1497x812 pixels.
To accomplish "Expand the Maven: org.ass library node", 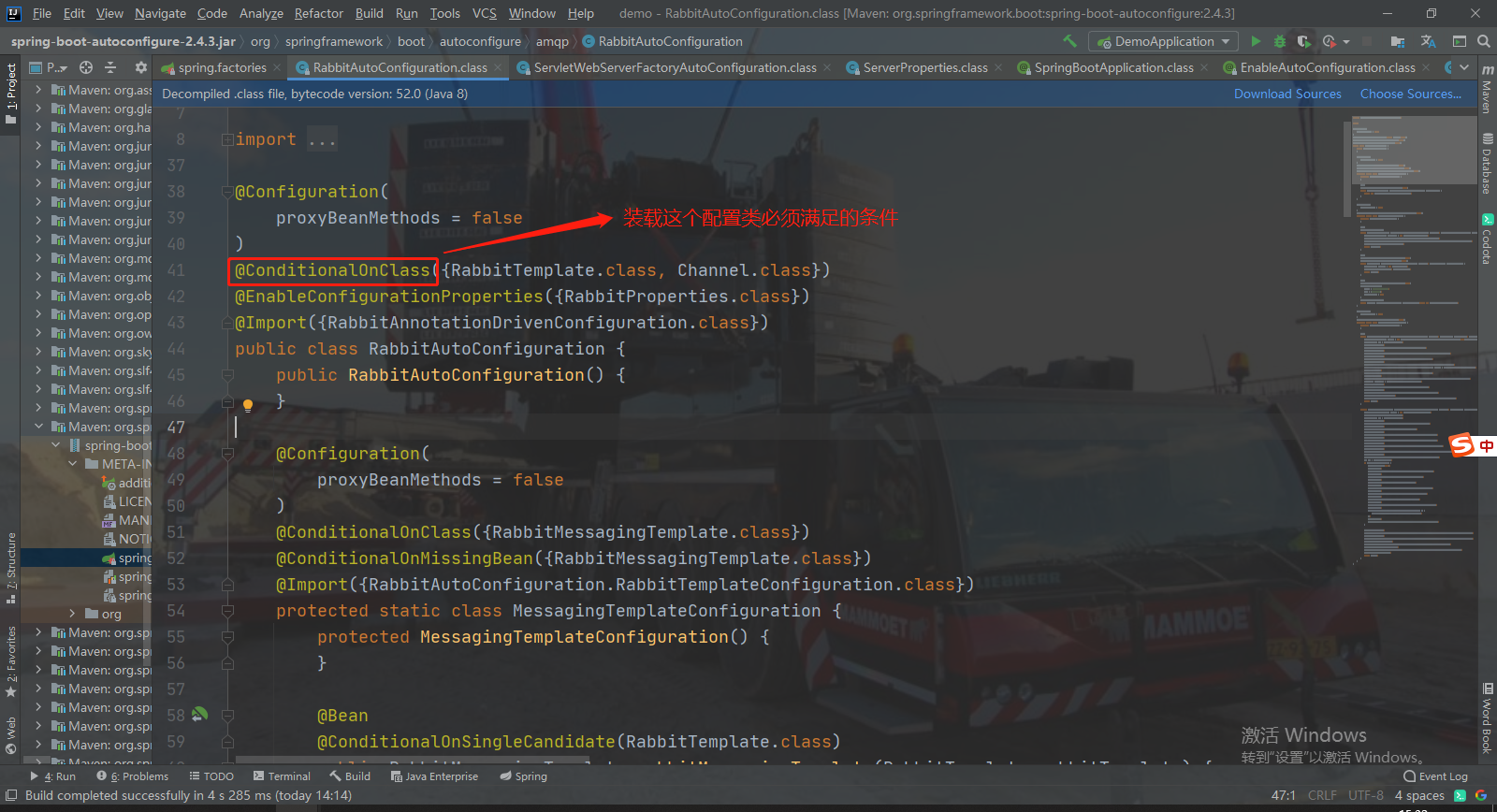I will click(x=38, y=90).
